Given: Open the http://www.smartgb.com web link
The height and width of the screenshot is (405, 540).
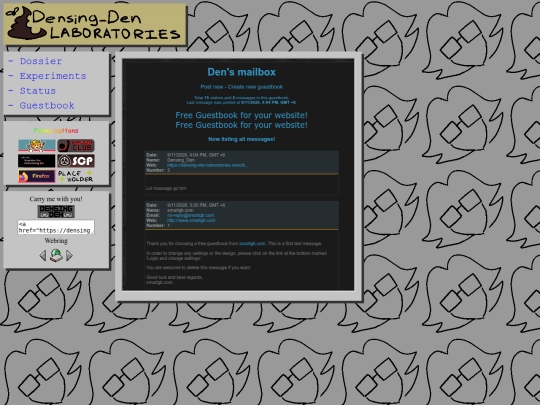Looking at the screenshot, I should (191, 220).
